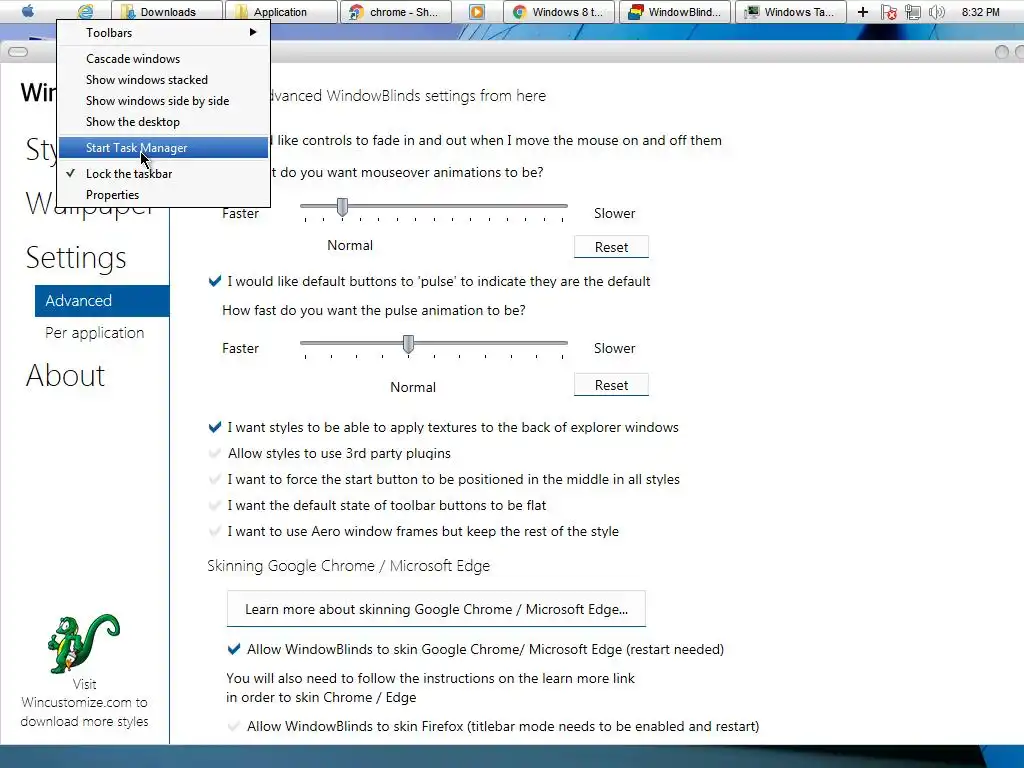The height and width of the screenshot is (768, 1024).
Task: Visit Wincustomize.com to download more styles
Action: 84,703
